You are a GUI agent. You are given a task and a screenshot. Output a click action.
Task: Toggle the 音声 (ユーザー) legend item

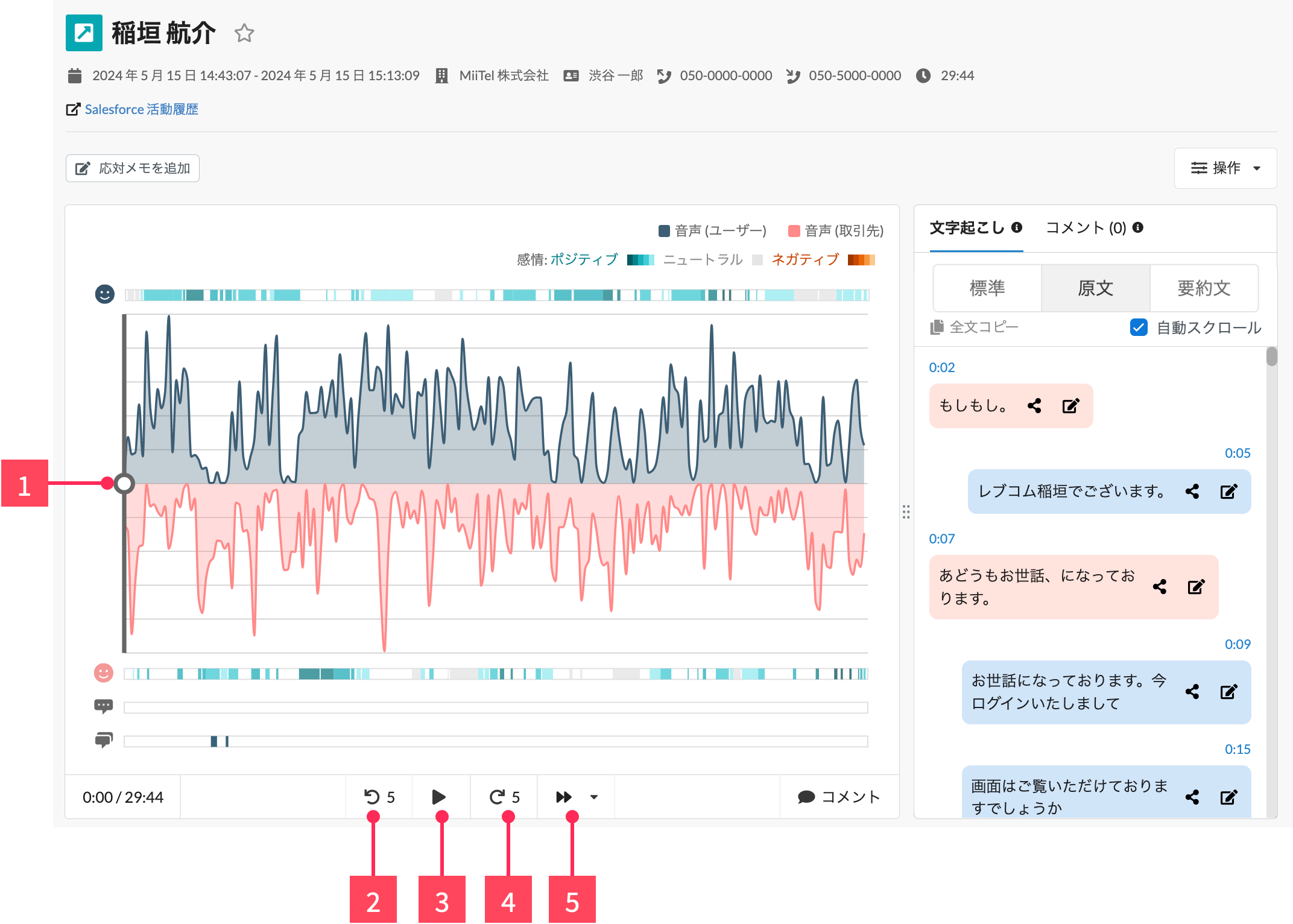point(712,230)
